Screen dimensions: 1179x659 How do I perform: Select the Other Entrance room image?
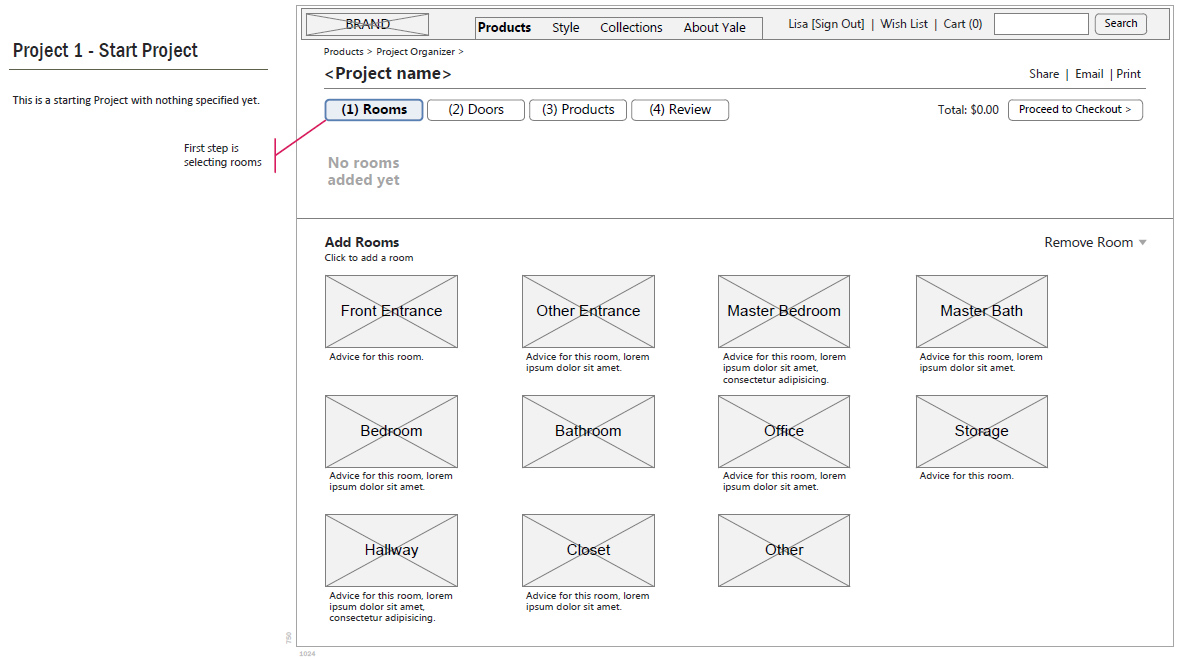[x=588, y=311]
